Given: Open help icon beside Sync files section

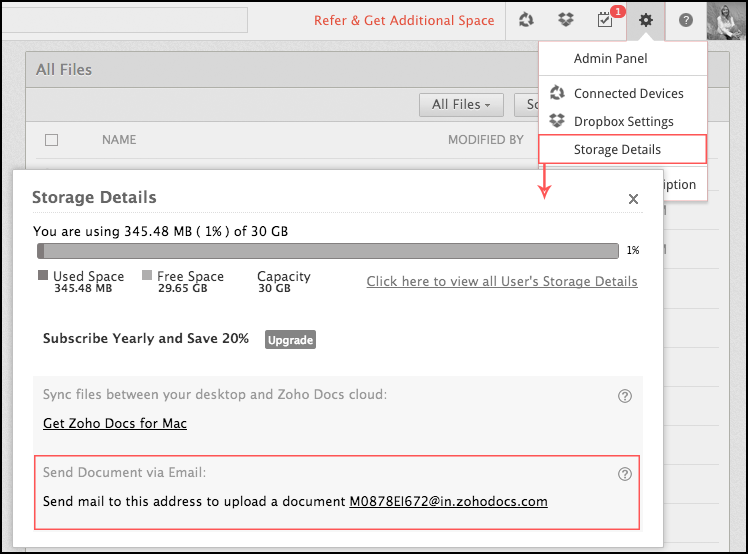Looking at the screenshot, I should coord(625,396).
